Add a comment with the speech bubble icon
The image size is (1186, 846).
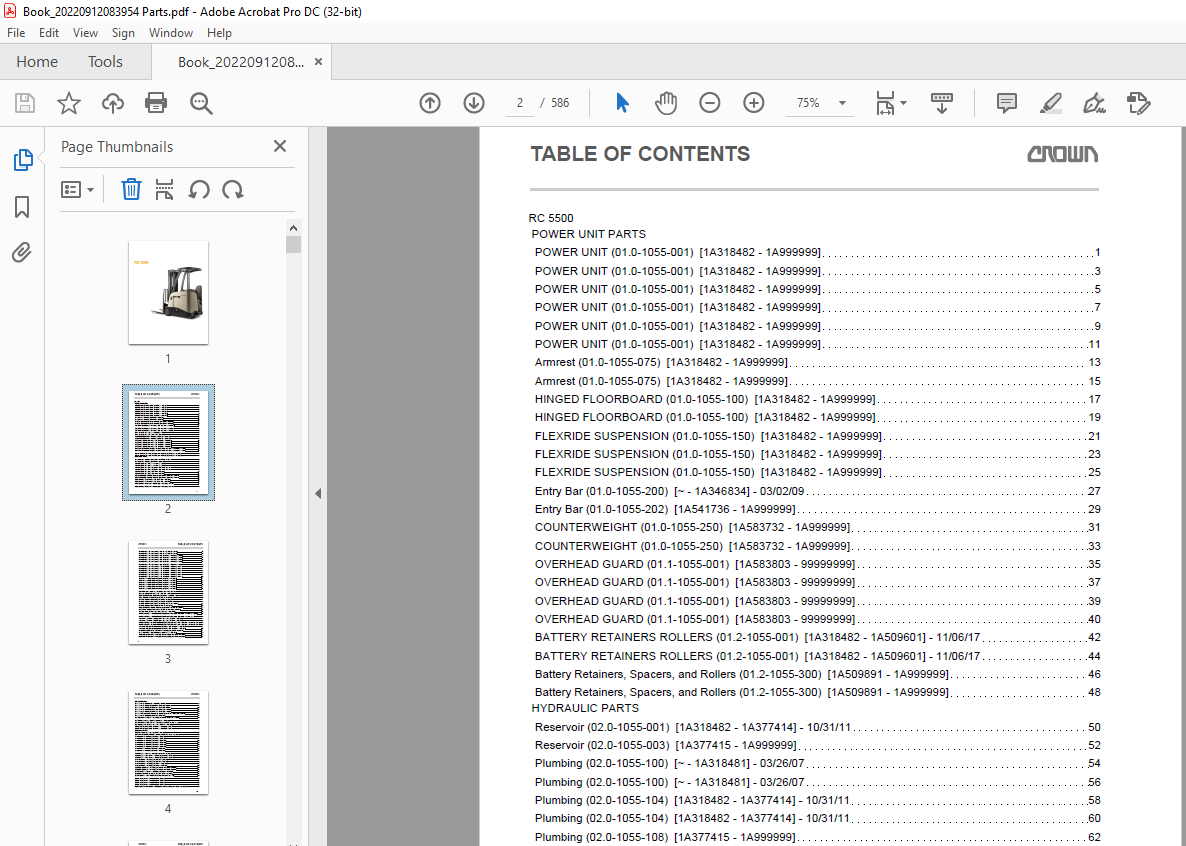1007,103
